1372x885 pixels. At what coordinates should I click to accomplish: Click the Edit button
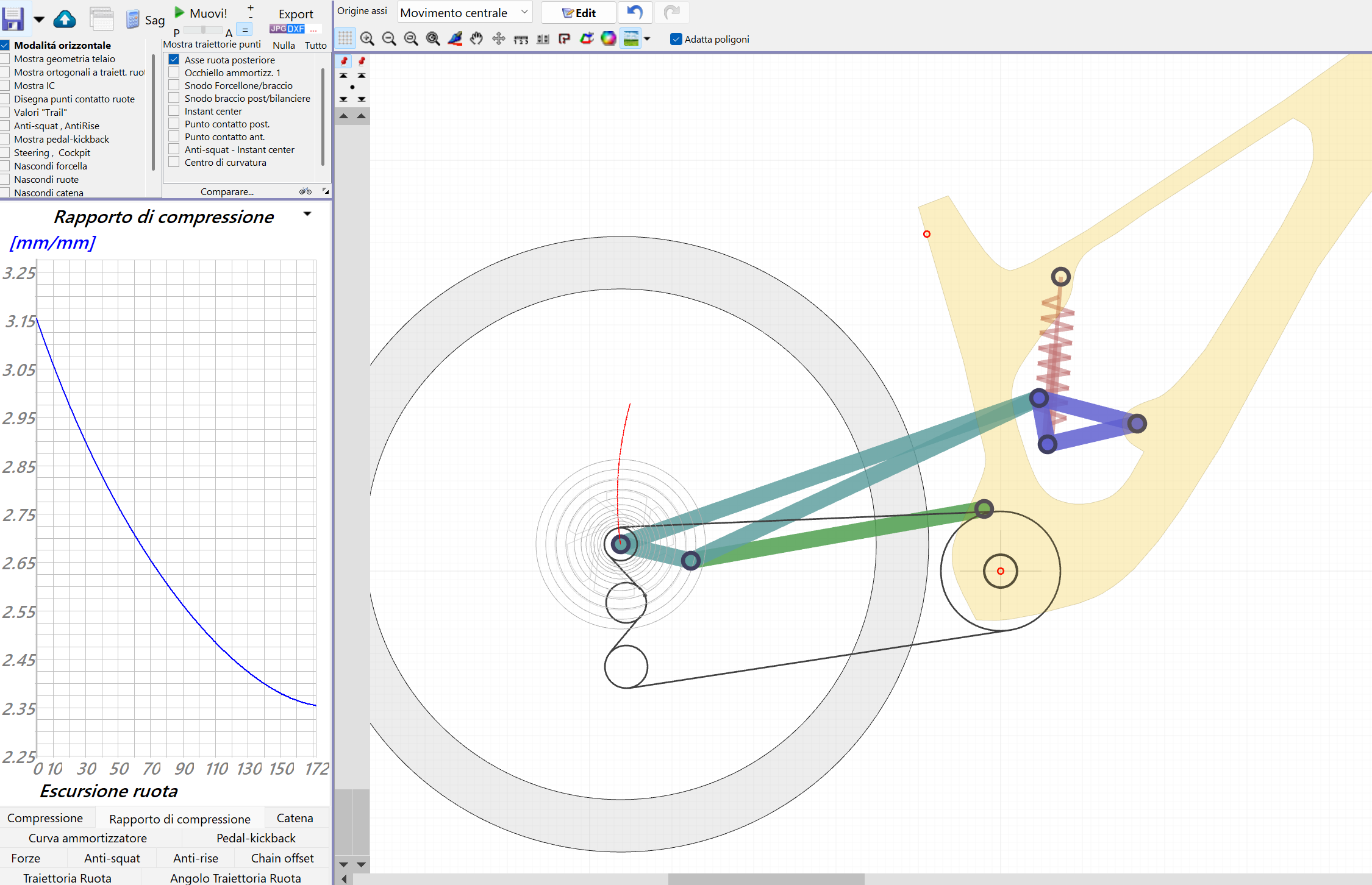coord(579,12)
